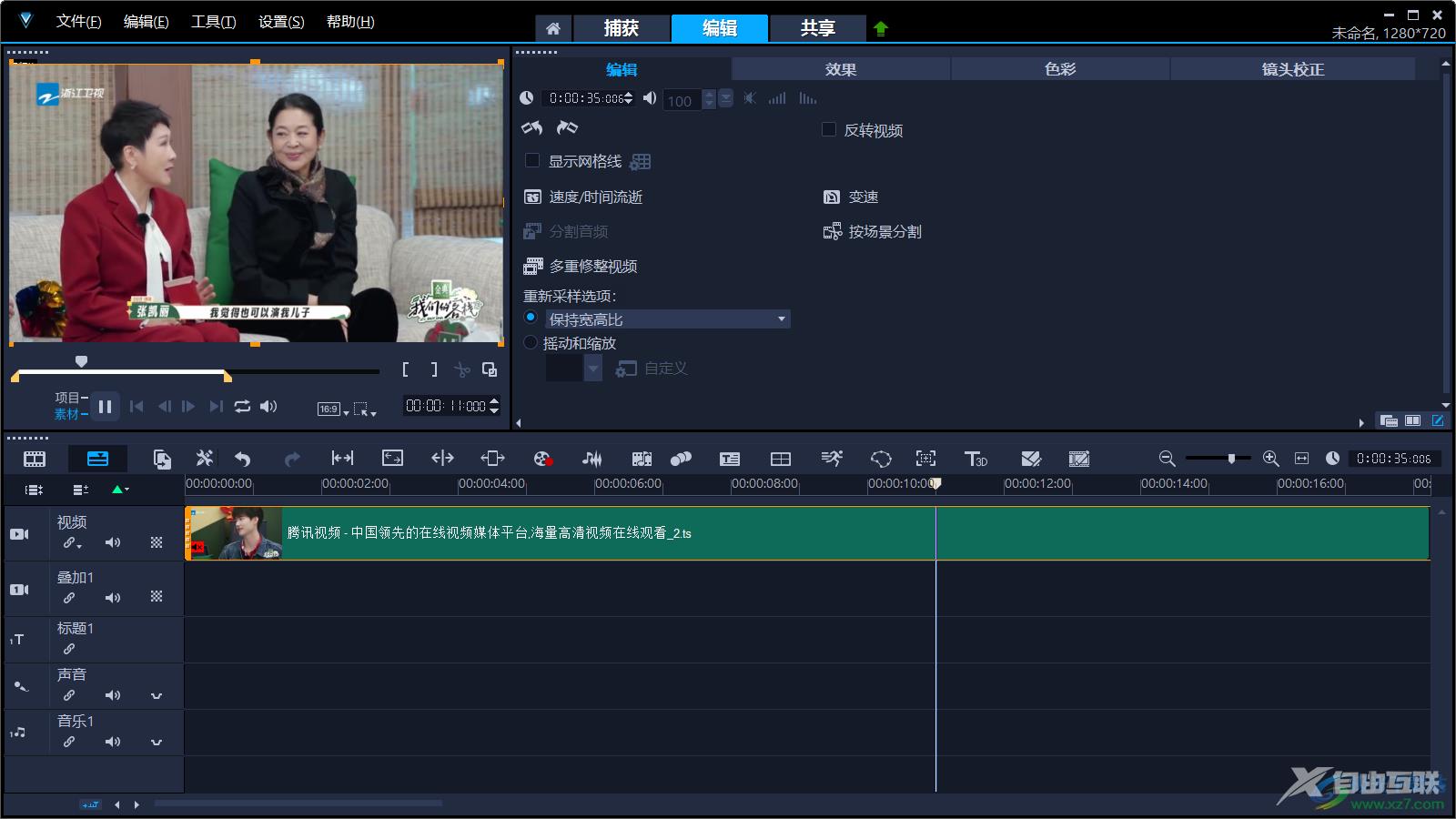Open tools wrench icon in timeline toolbar
The width and height of the screenshot is (1456, 819).
pos(205,459)
